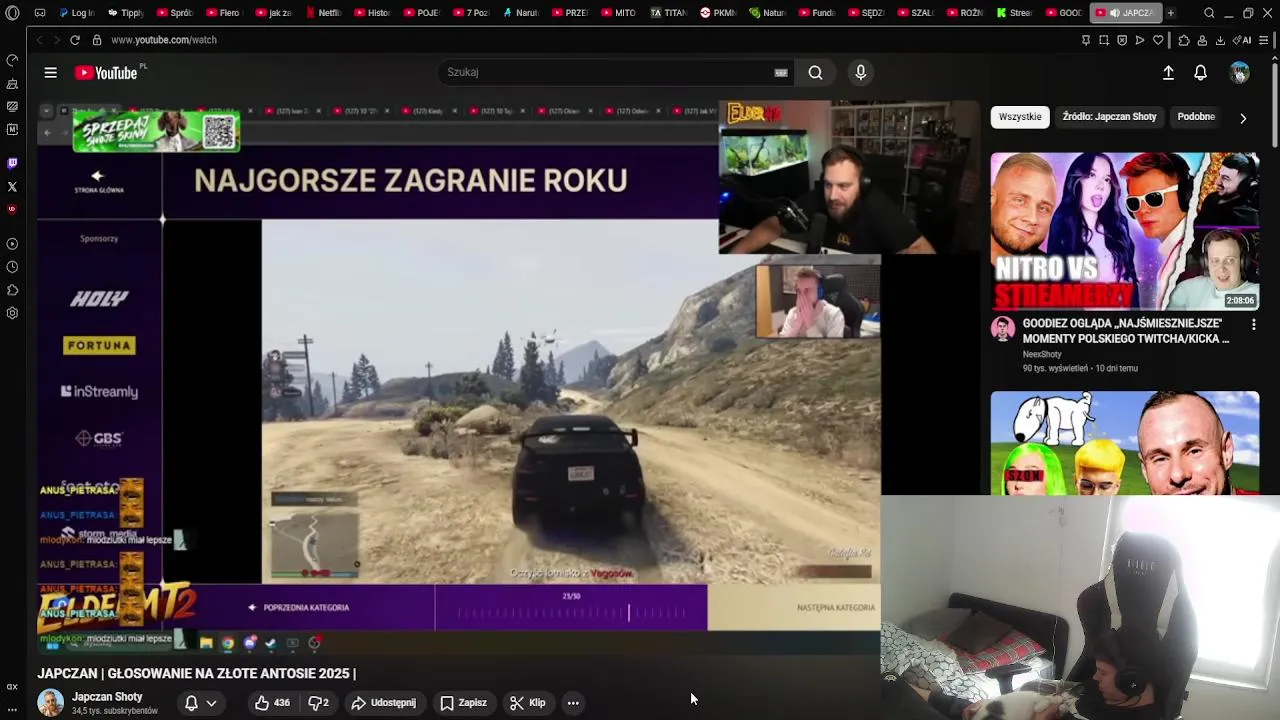Reload the page in the browser
This screenshot has height=720, width=1280.
pos(74,40)
